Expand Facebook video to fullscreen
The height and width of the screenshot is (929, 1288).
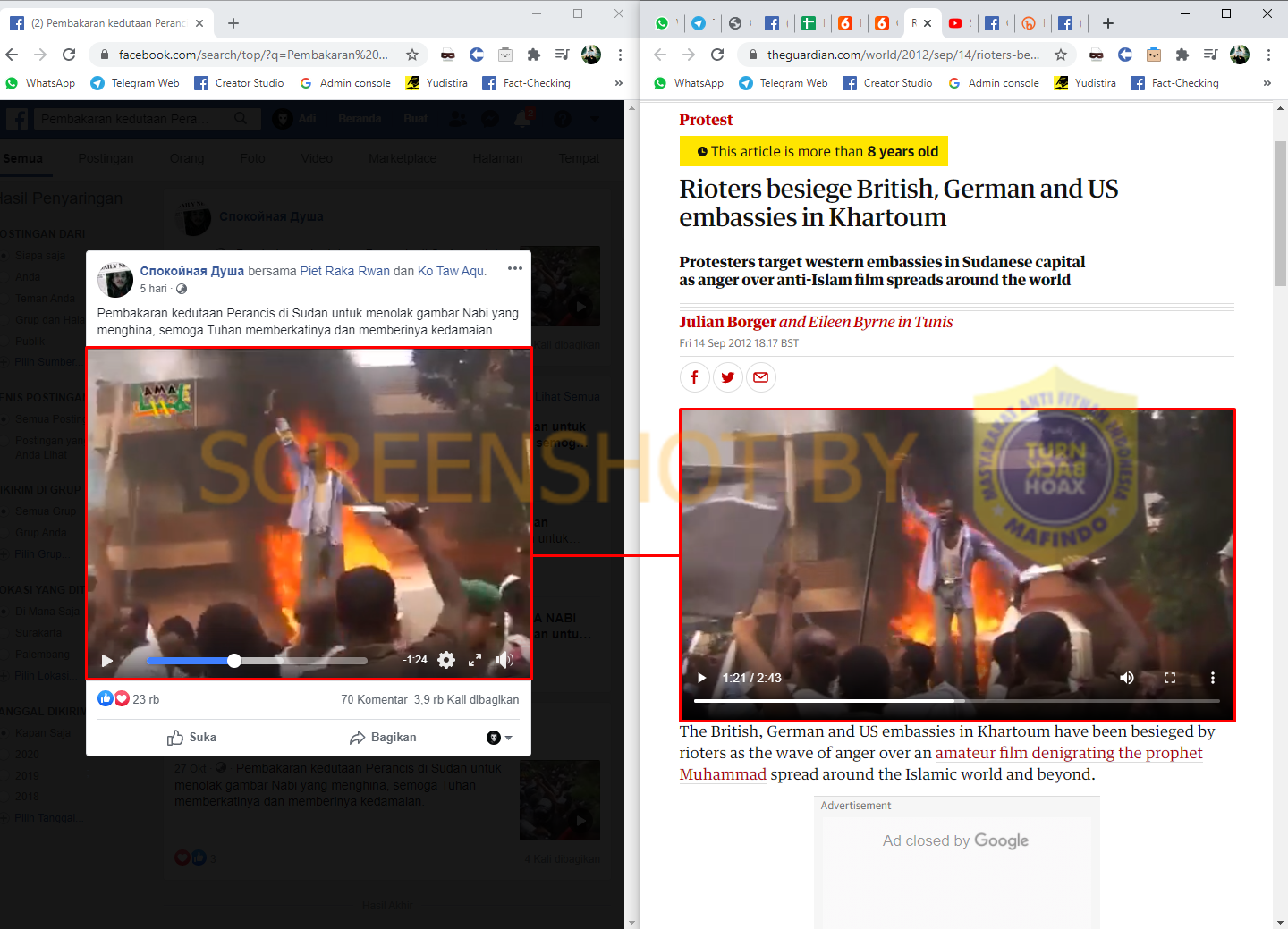[475, 660]
